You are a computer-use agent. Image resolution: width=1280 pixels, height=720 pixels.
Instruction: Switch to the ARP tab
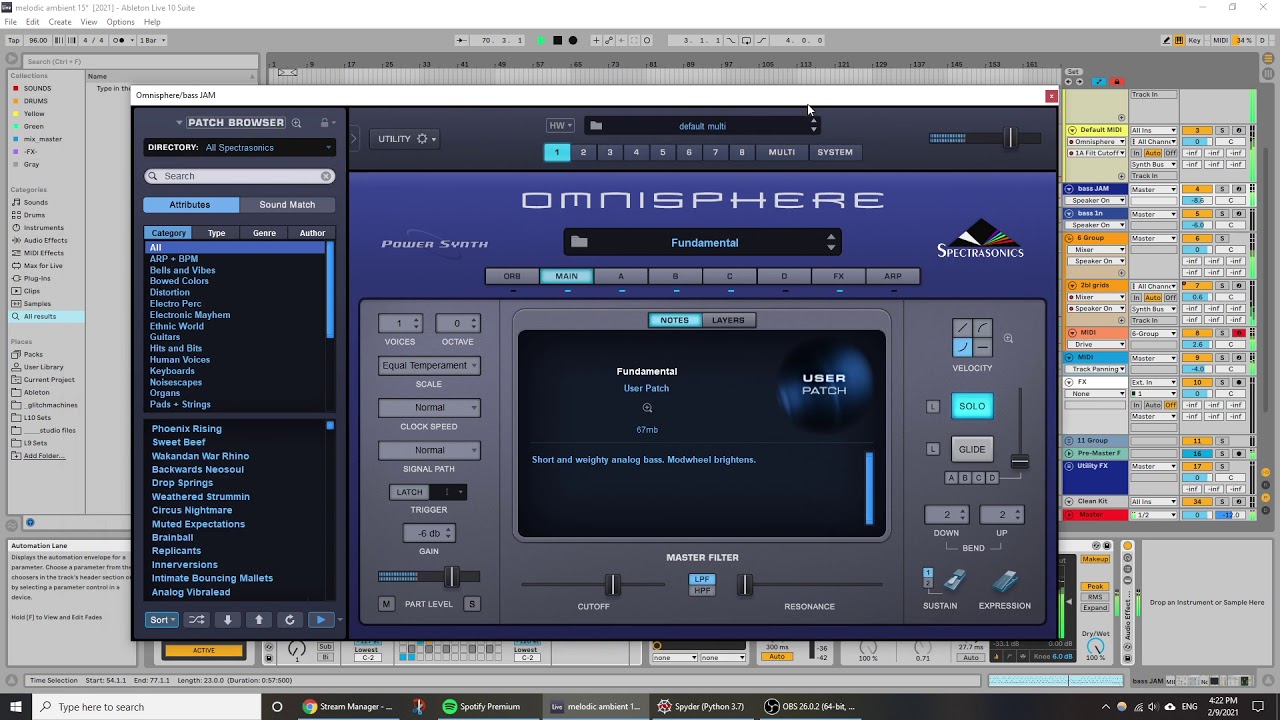coord(893,276)
